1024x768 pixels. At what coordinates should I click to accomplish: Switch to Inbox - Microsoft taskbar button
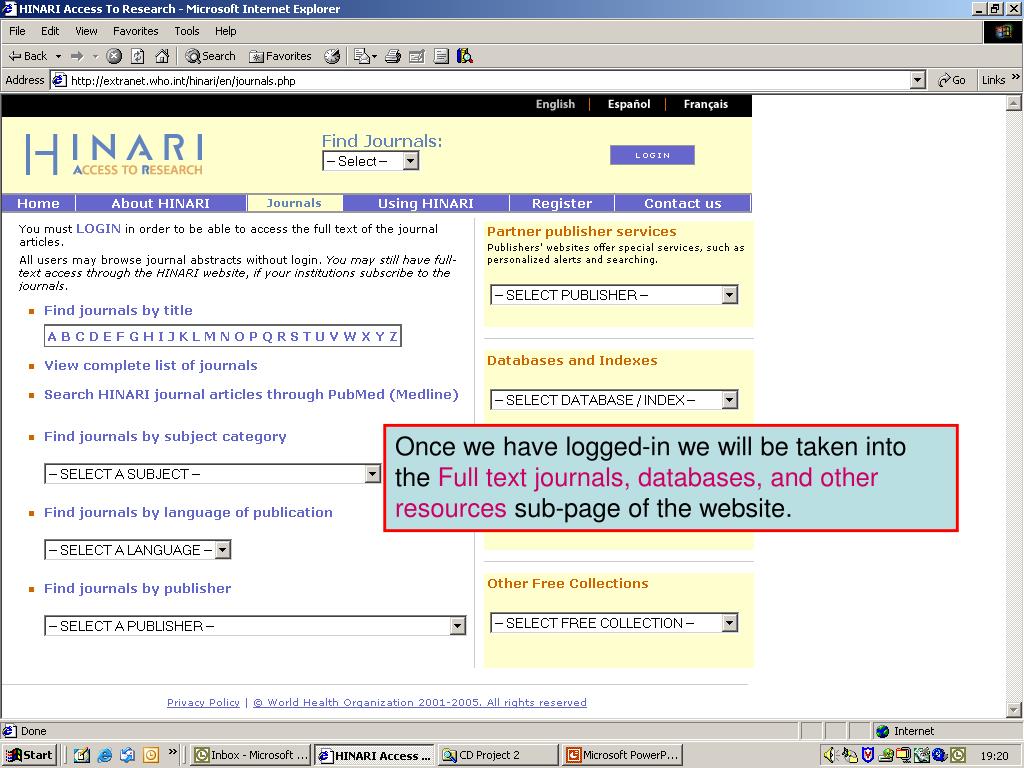(251, 756)
